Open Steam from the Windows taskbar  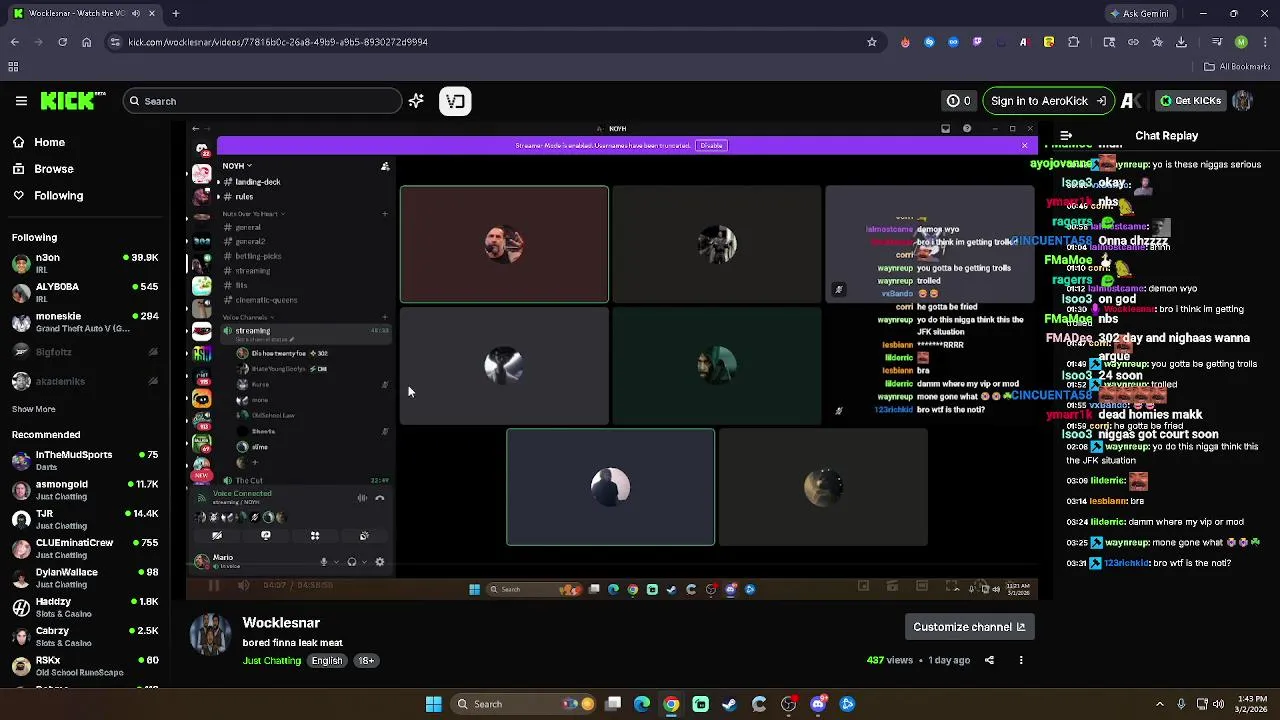(729, 704)
